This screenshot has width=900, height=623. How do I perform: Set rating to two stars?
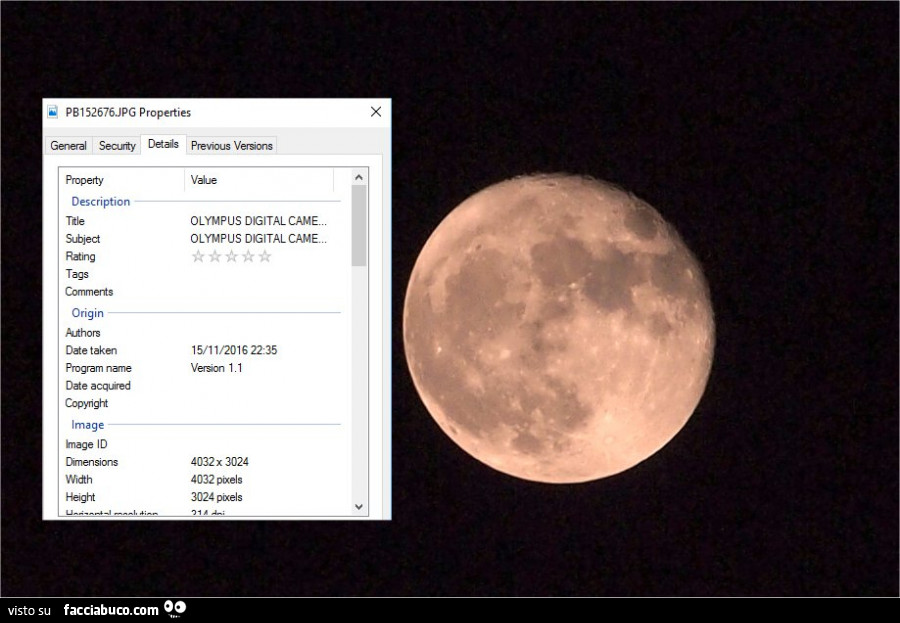pos(214,256)
